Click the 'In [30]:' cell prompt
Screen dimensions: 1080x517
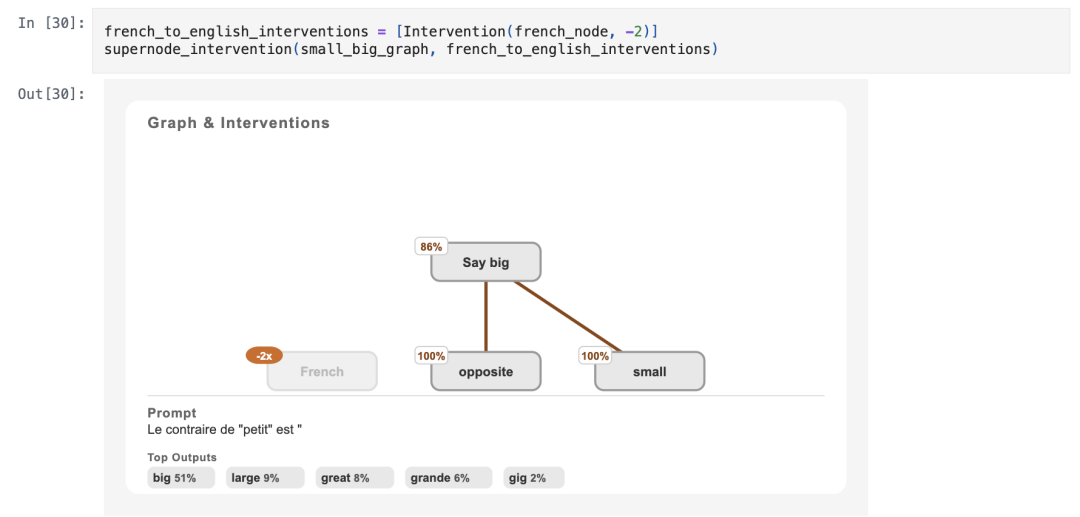[52, 23]
